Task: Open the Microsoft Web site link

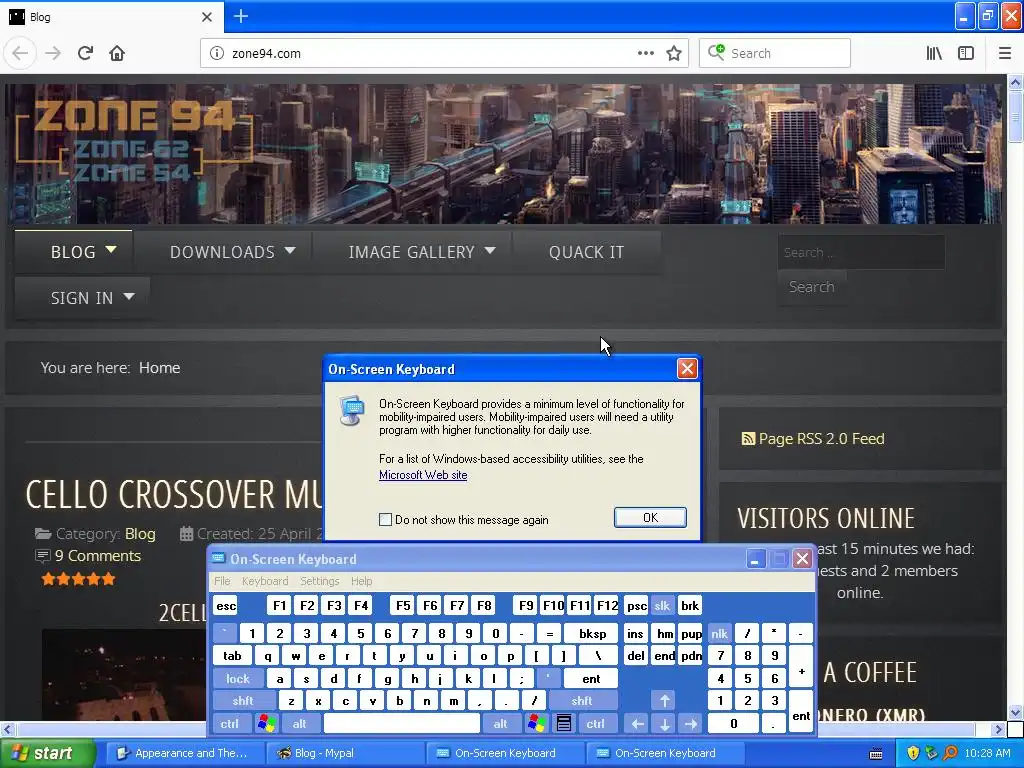Action: coord(423,475)
